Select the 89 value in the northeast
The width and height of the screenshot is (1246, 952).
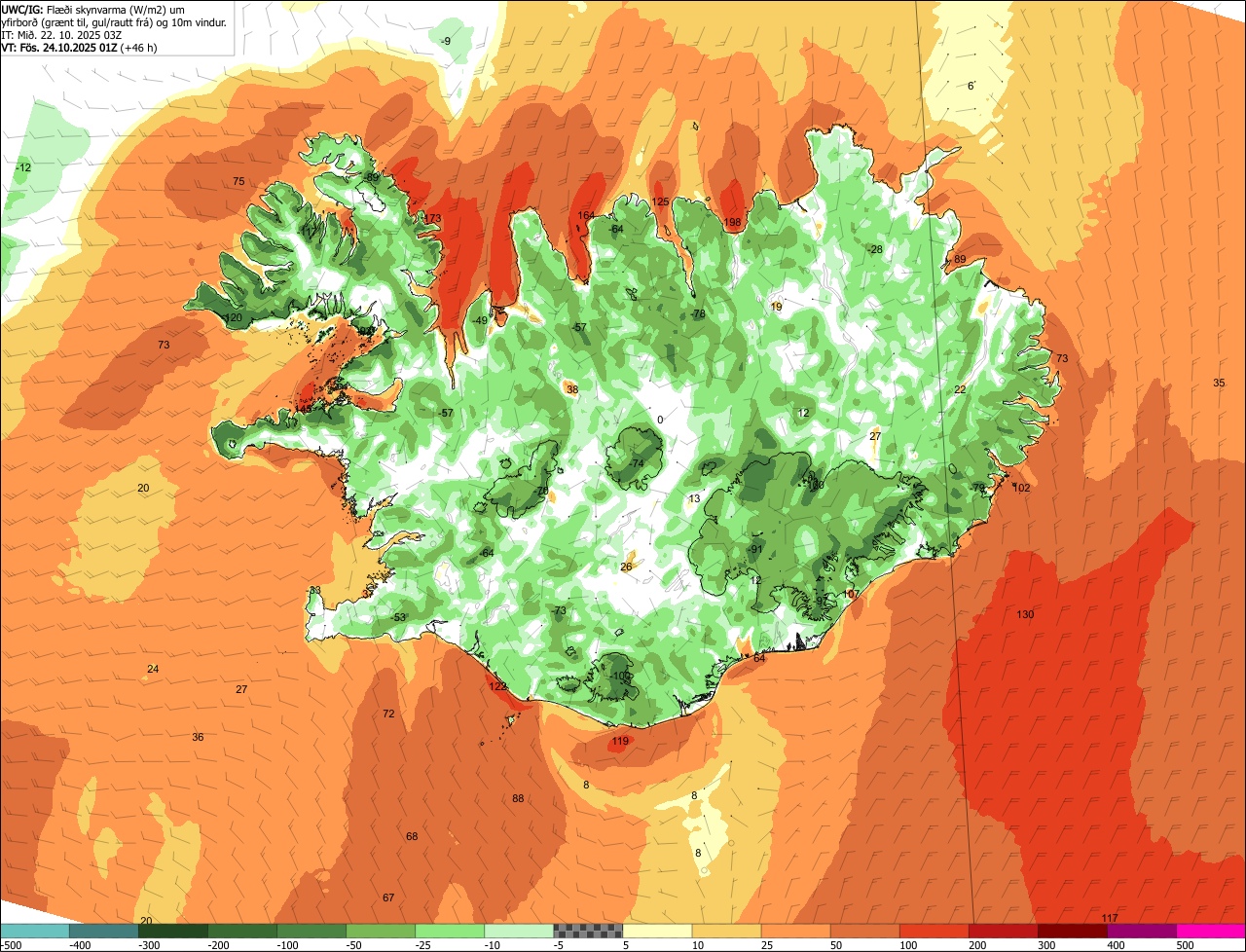coord(960,259)
